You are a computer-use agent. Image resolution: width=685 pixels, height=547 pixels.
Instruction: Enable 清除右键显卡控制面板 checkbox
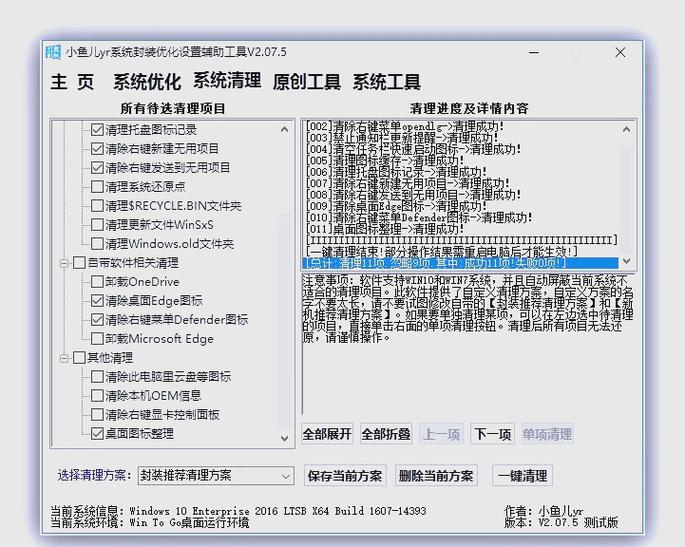97,415
